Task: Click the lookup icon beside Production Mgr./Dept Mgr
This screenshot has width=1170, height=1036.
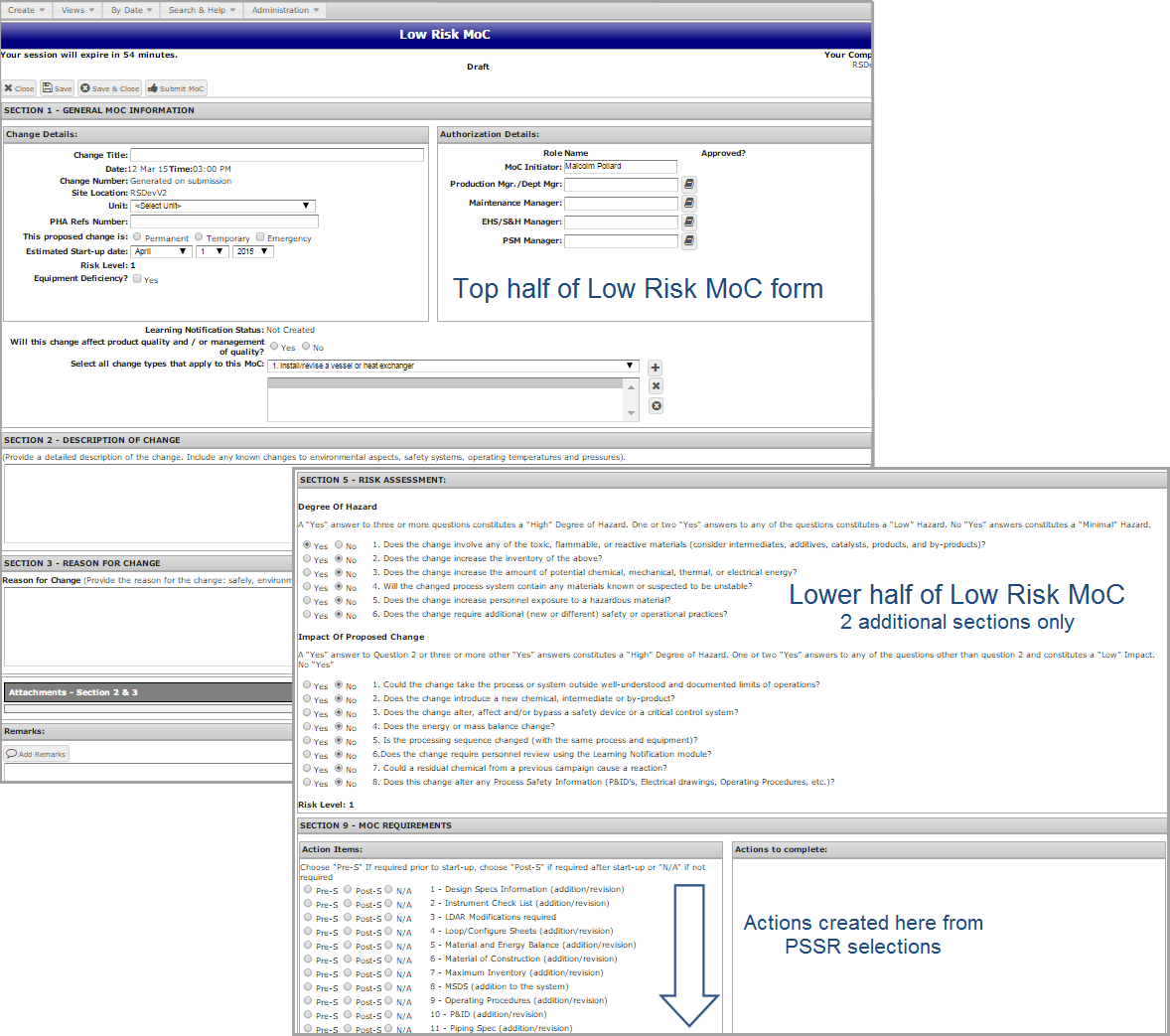Action: [689, 184]
